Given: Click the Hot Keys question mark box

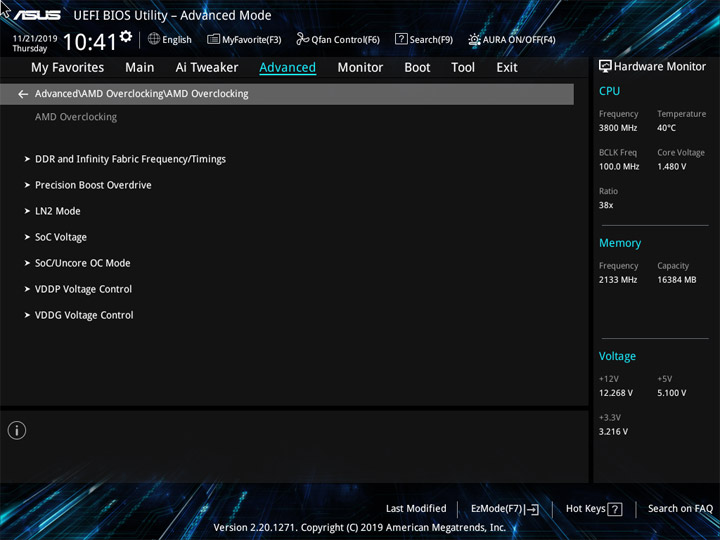Looking at the screenshot, I should point(615,509).
